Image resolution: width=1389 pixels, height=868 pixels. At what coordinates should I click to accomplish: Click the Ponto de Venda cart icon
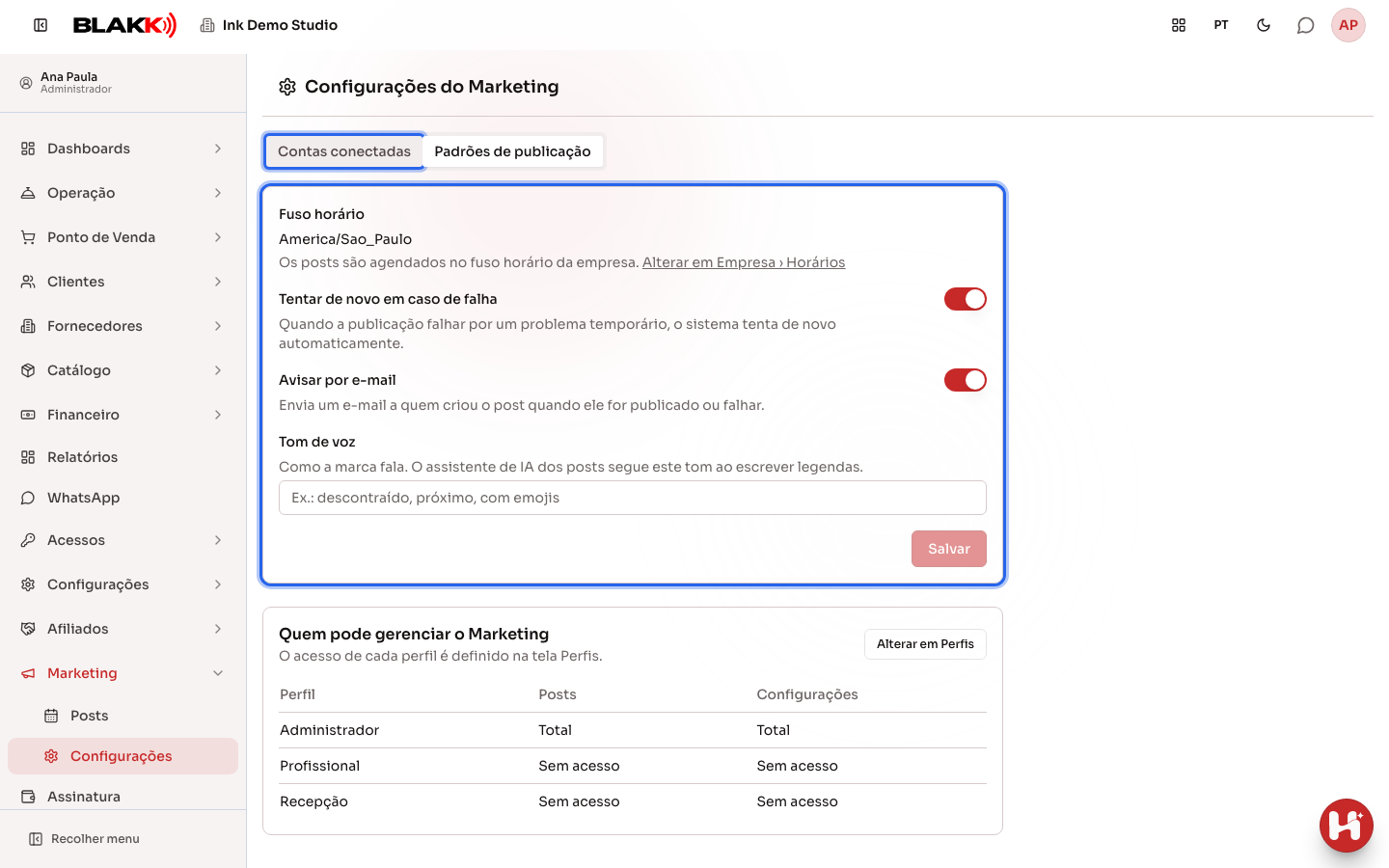(28, 237)
